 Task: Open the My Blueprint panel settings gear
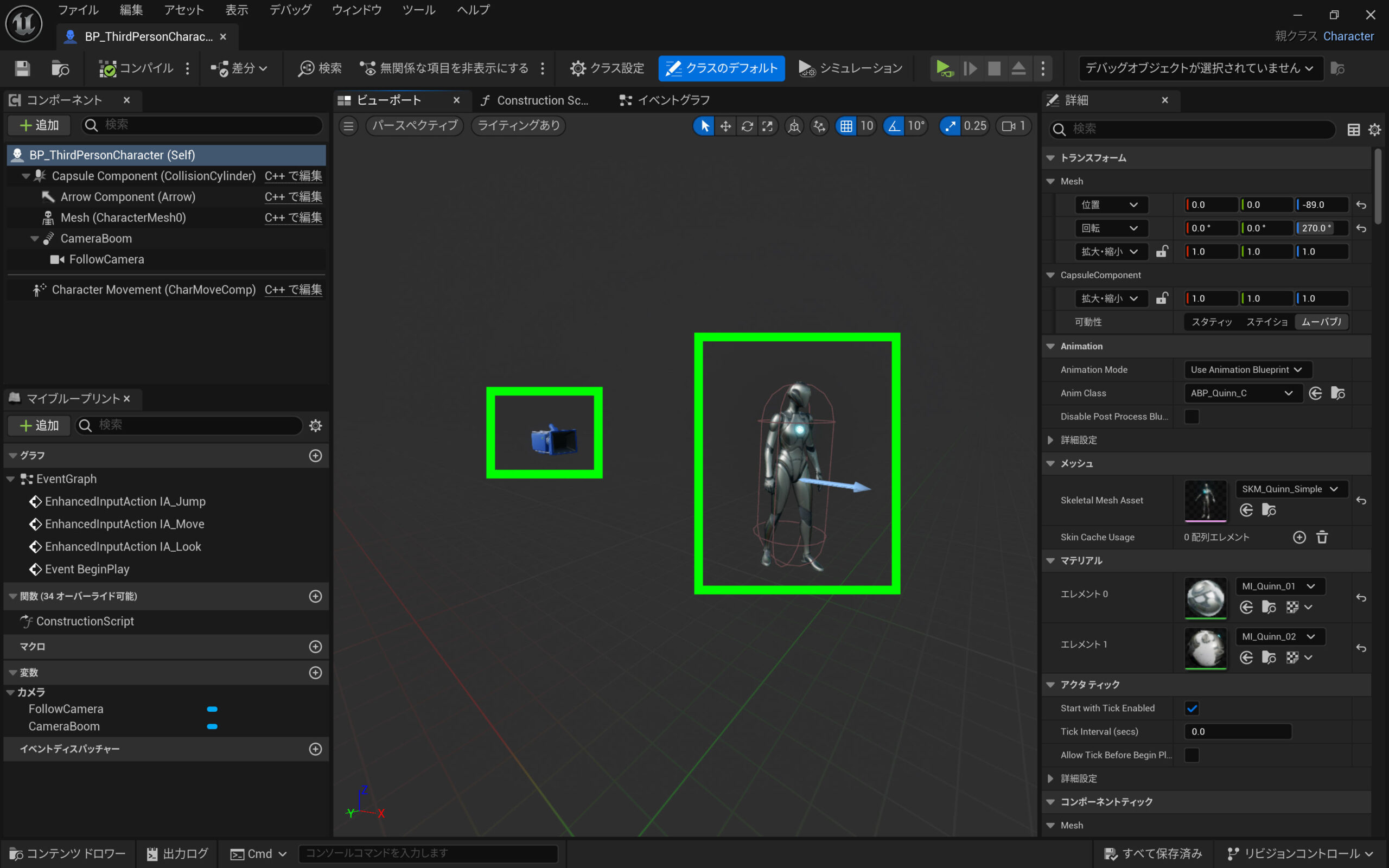point(315,425)
